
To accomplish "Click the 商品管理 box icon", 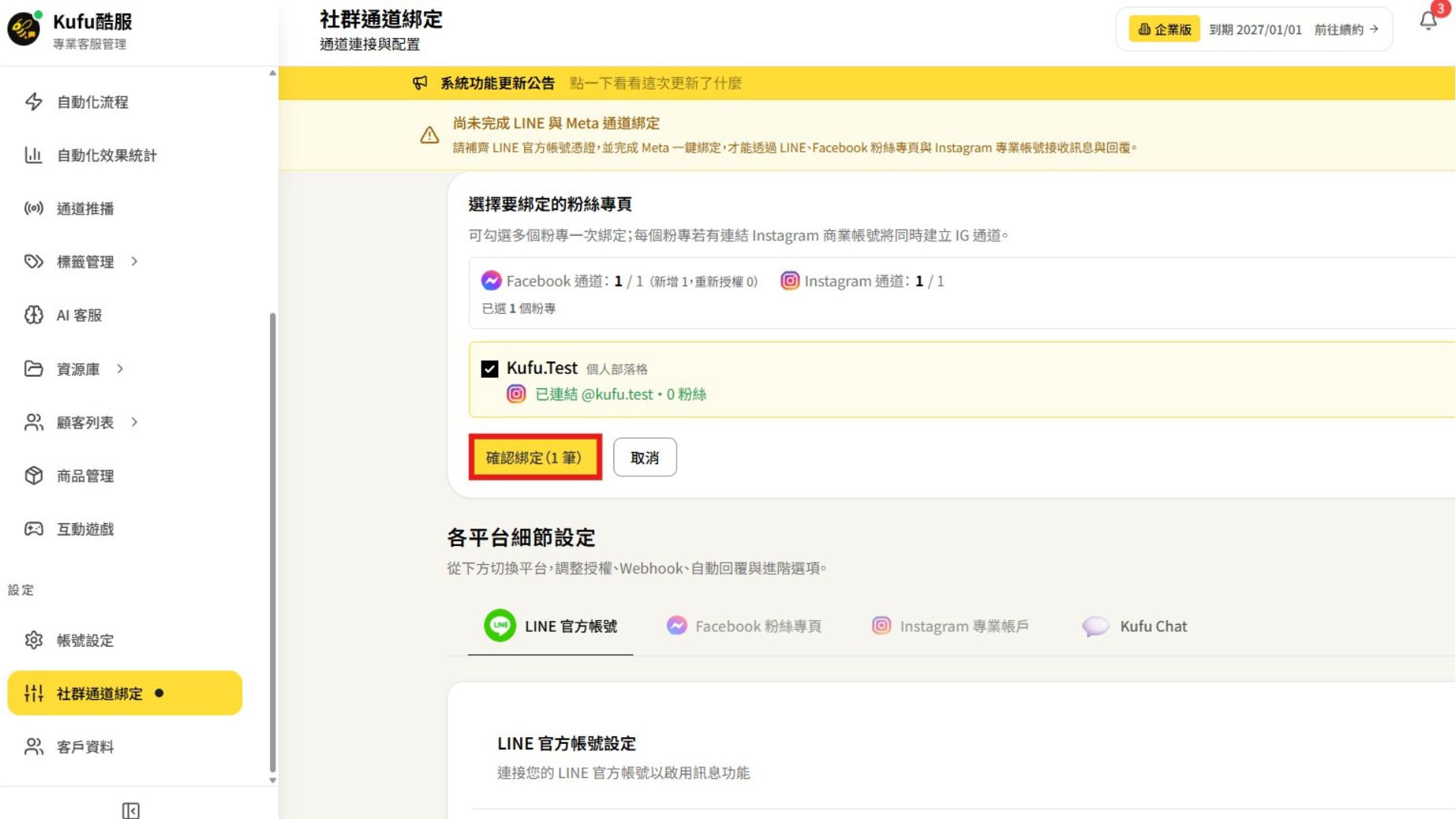I will pyautogui.click(x=33, y=475).
